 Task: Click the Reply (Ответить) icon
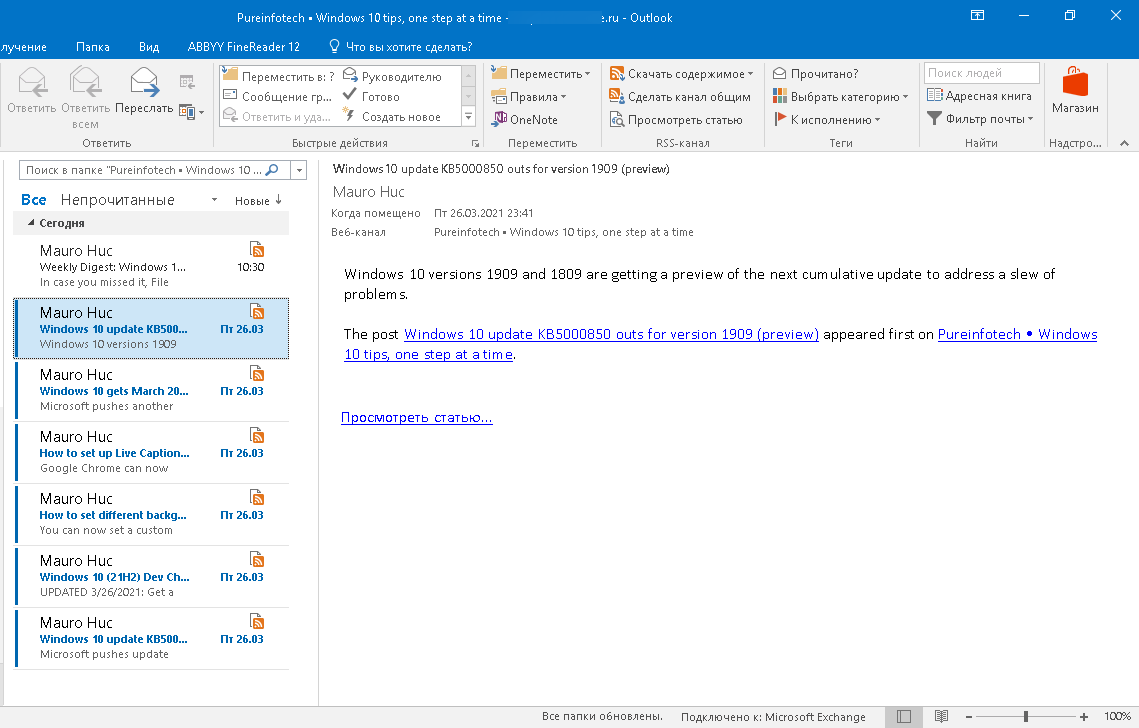point(32,90)
